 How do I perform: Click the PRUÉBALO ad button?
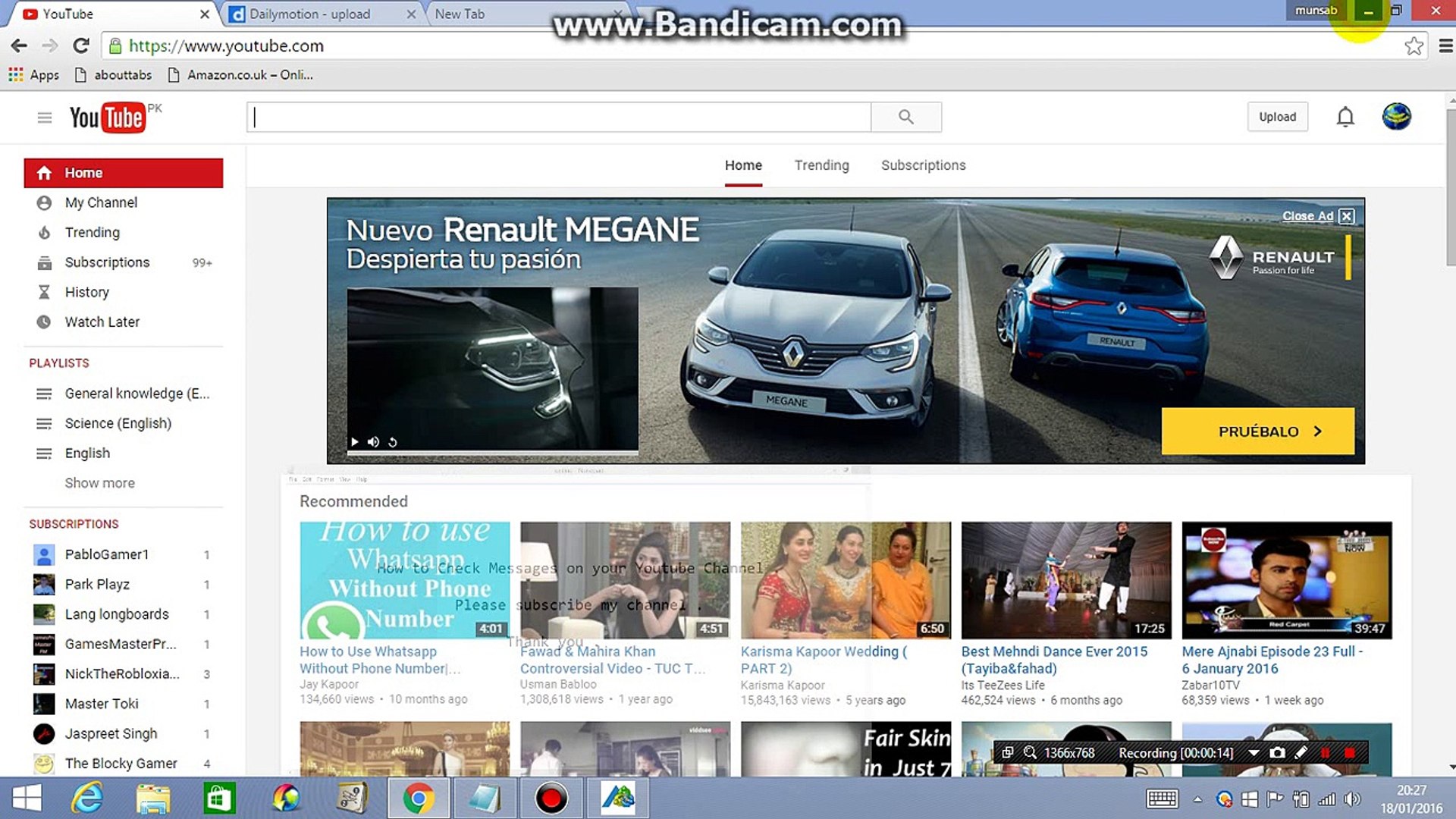click(x=1257, y=431)
